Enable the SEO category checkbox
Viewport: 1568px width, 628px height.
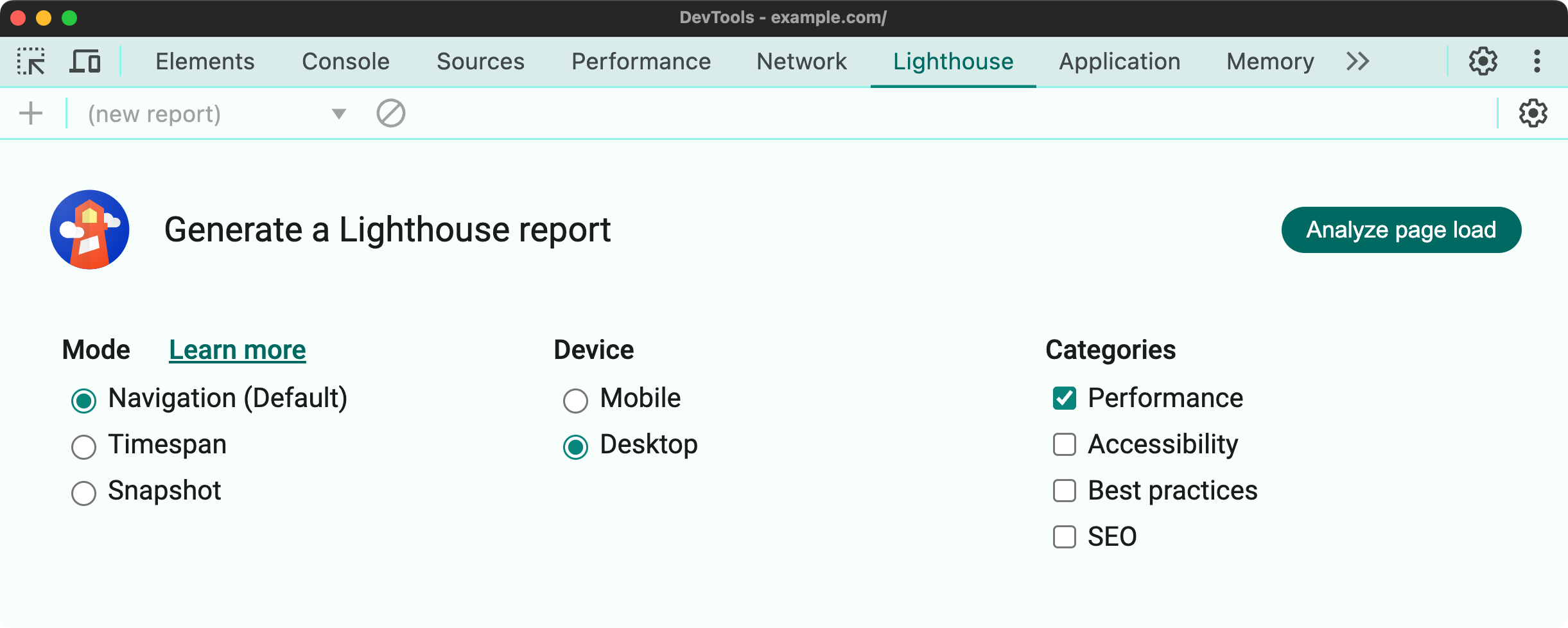point(1064,537)
